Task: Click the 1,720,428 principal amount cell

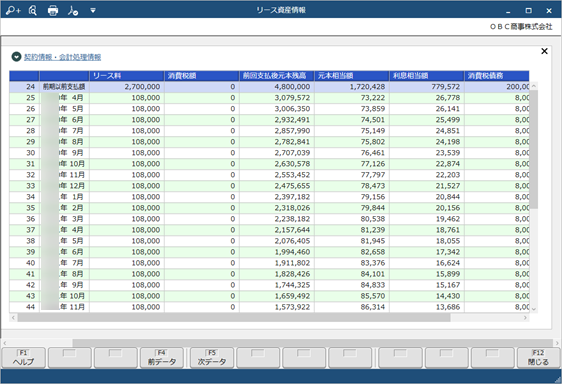Action: 352,87
